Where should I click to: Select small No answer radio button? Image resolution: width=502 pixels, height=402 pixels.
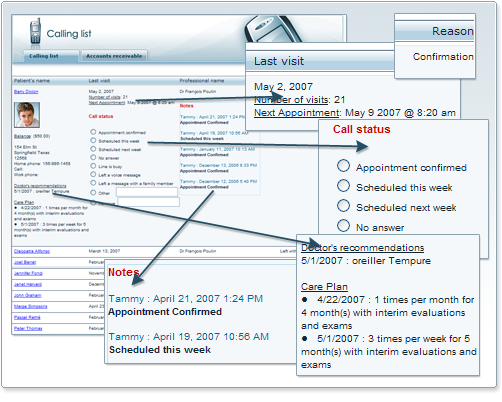click(93, 157)
